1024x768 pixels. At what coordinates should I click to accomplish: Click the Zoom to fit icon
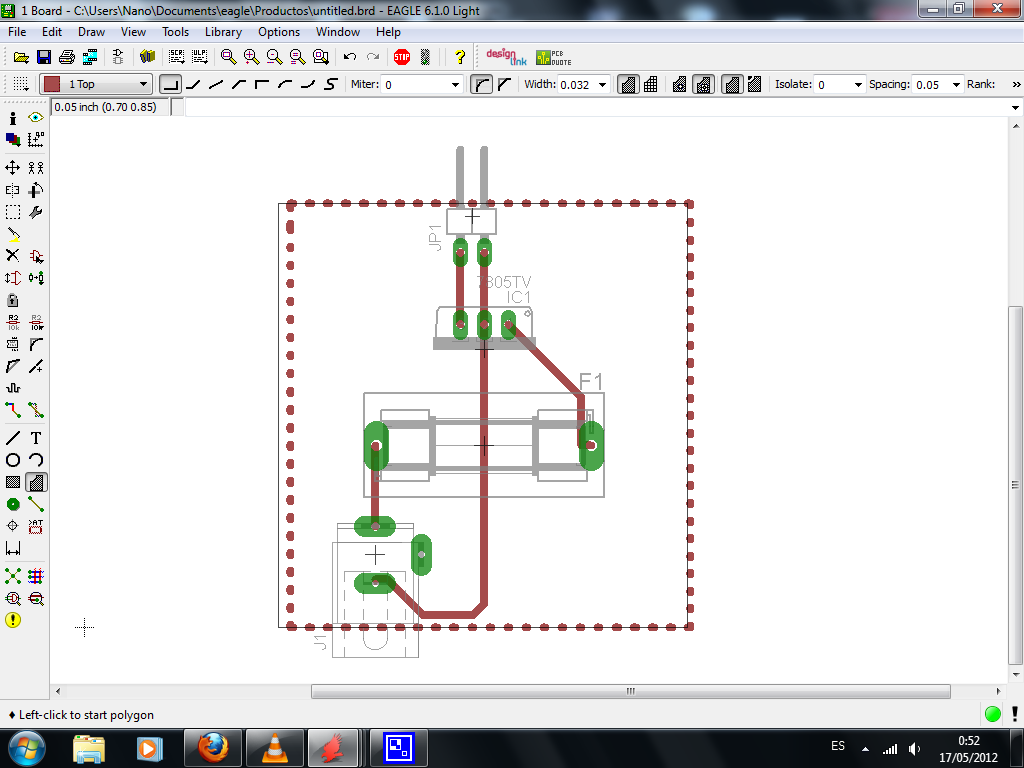click(228, 57)
